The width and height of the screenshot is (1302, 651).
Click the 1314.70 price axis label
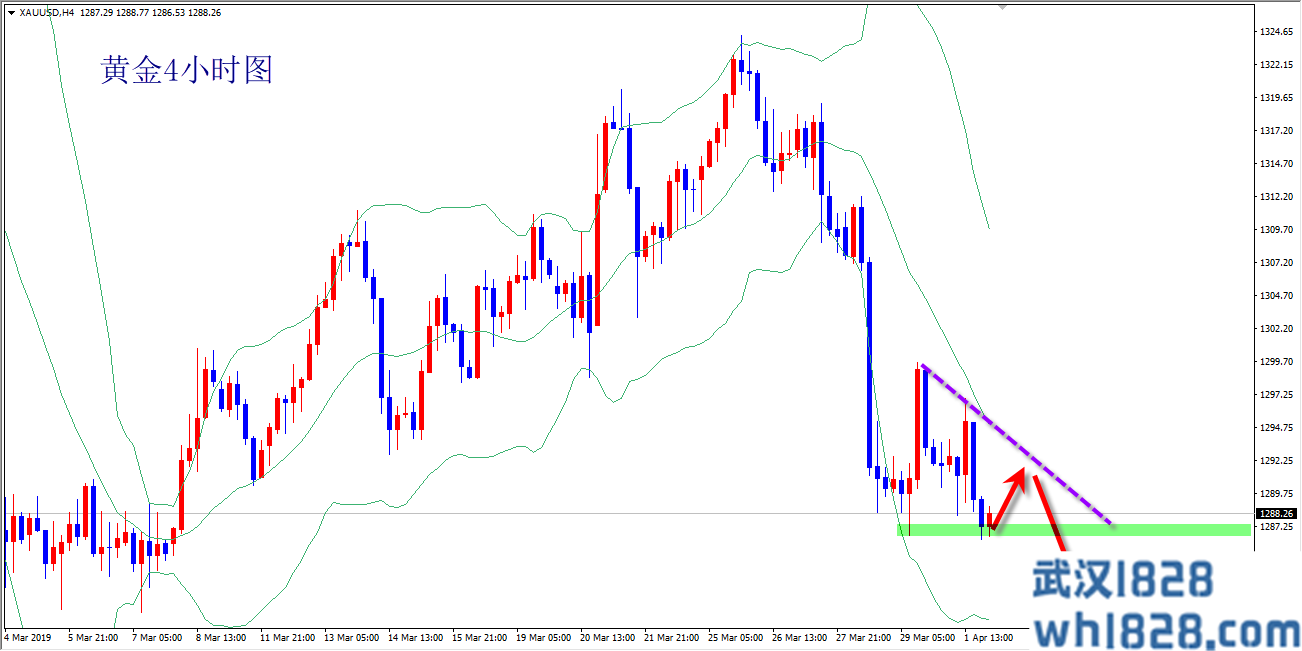click(1276, 164)
